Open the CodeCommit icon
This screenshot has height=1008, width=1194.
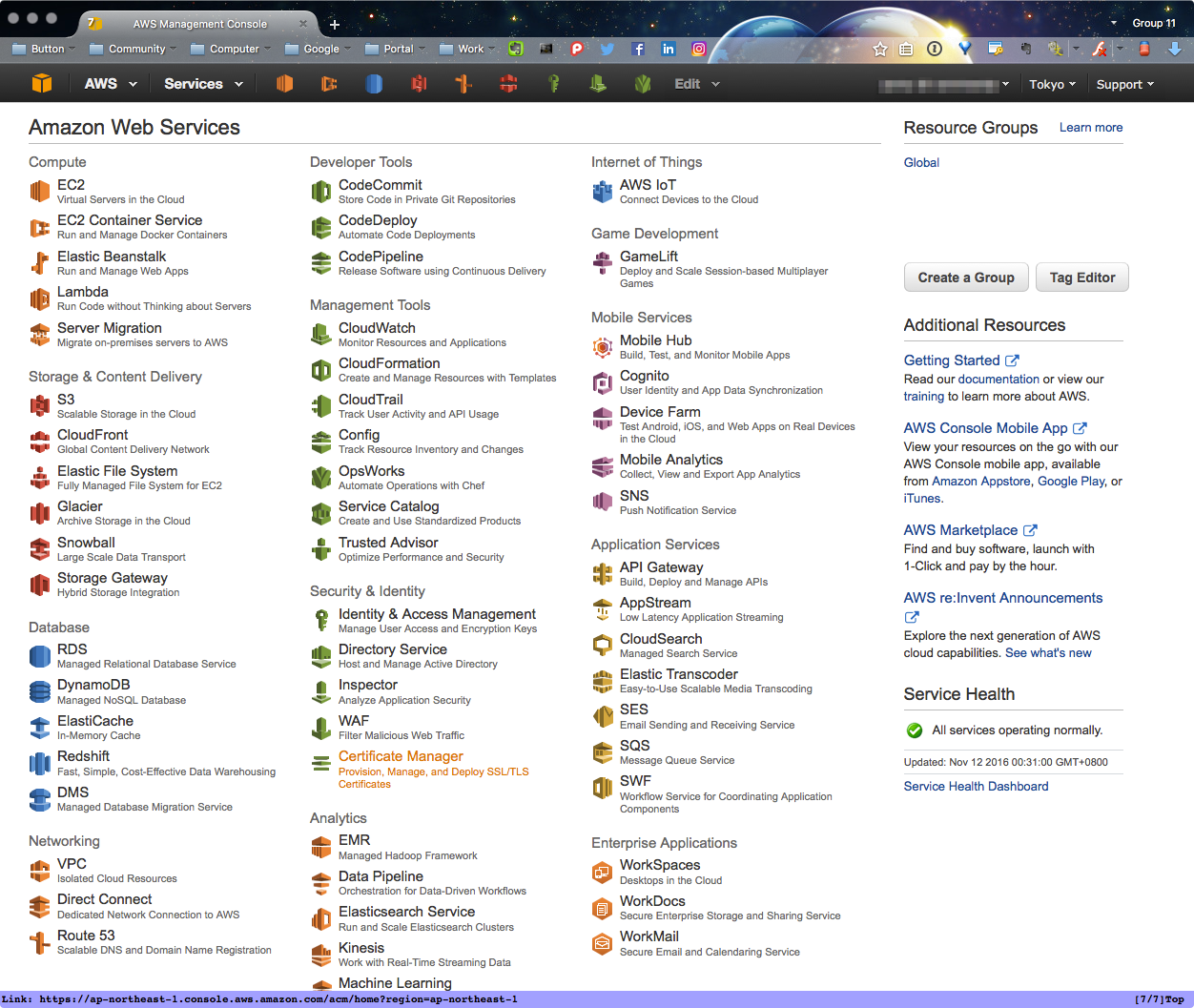(x=320, y=192)
